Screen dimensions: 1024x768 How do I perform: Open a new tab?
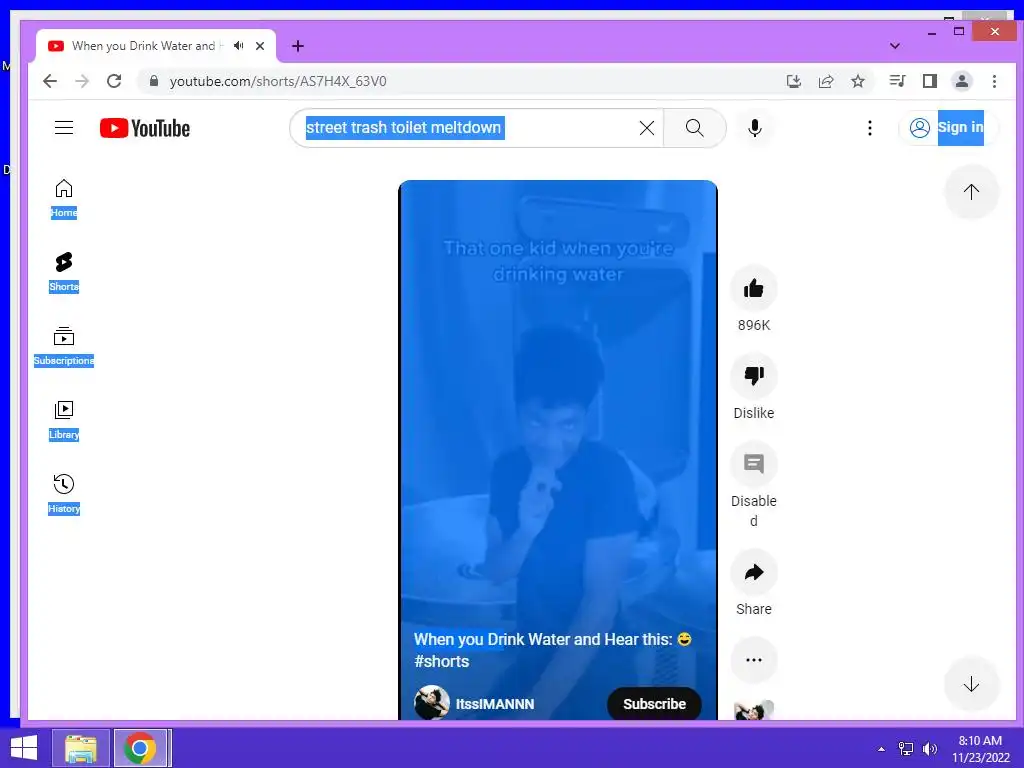(298, 46)
